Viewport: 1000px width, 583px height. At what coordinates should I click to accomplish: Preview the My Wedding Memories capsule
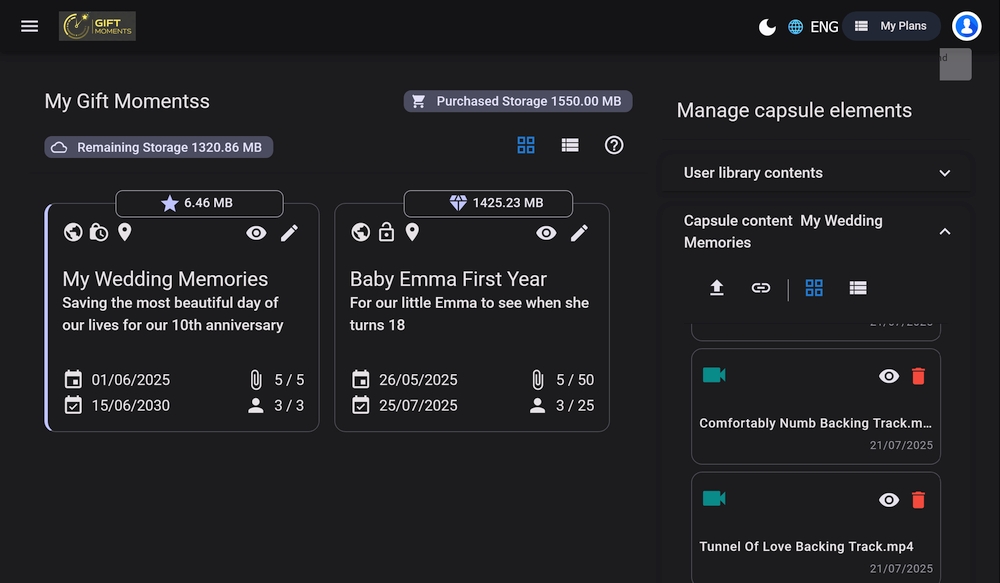pos(257,233)
